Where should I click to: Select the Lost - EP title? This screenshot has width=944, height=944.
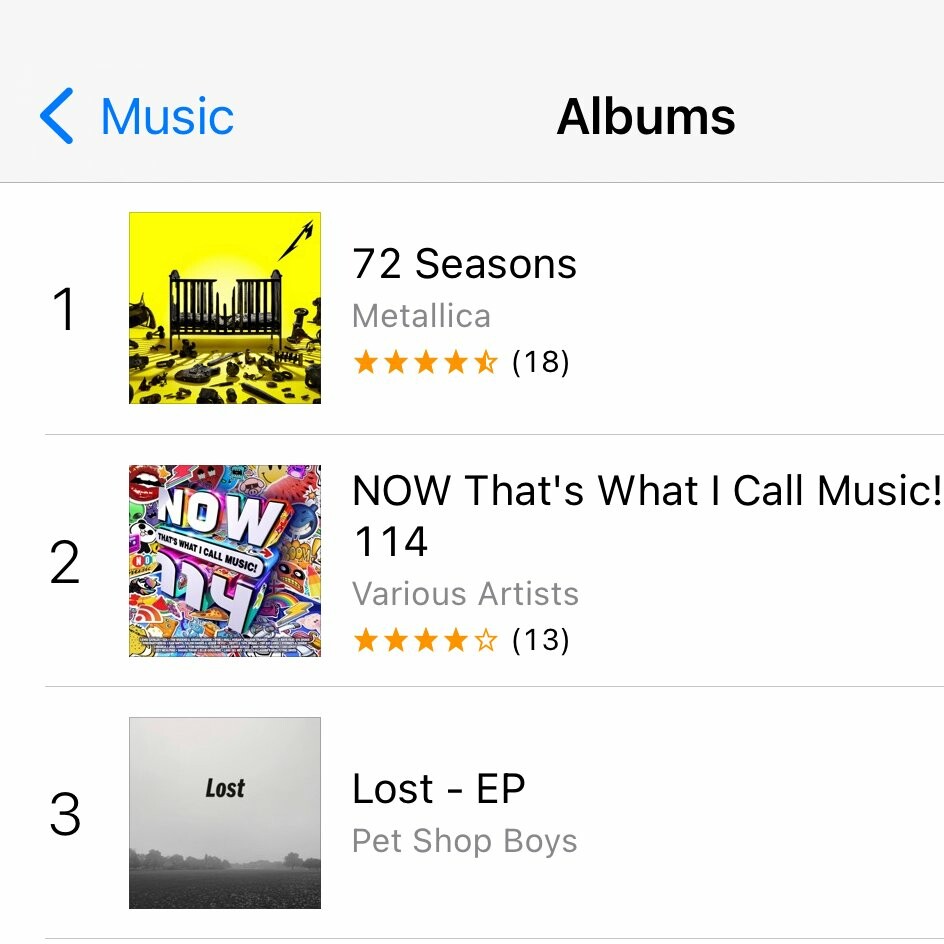[x=438, y=789]
